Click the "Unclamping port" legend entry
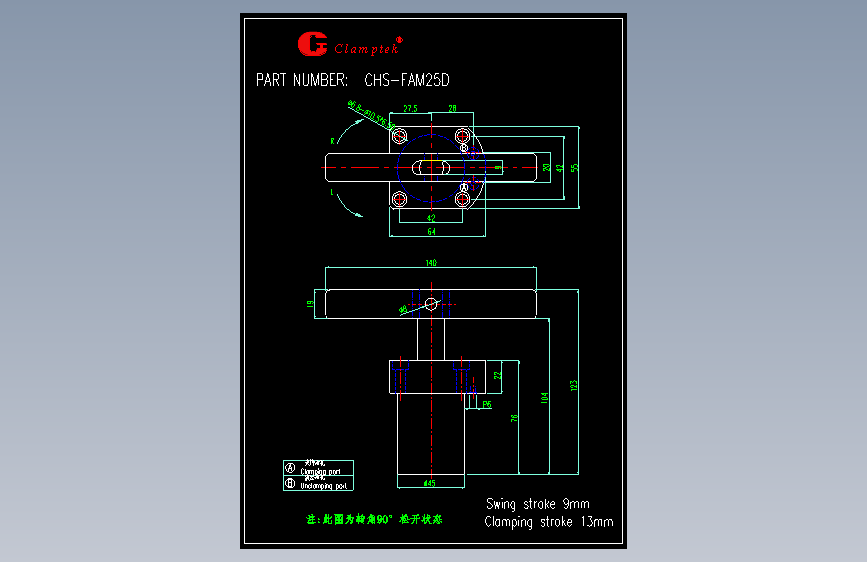 [323, 486]
